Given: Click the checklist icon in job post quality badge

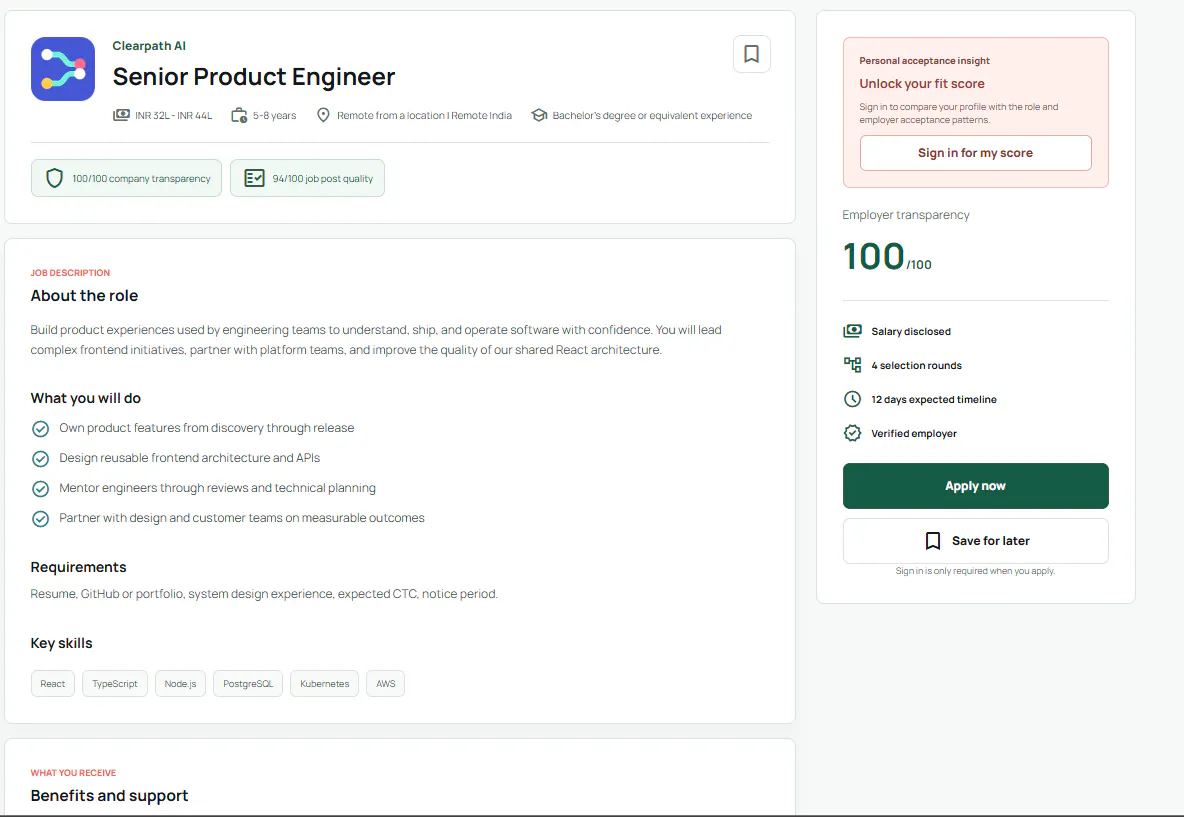Looking at the screenshot, I should click(x=254, y=178).
